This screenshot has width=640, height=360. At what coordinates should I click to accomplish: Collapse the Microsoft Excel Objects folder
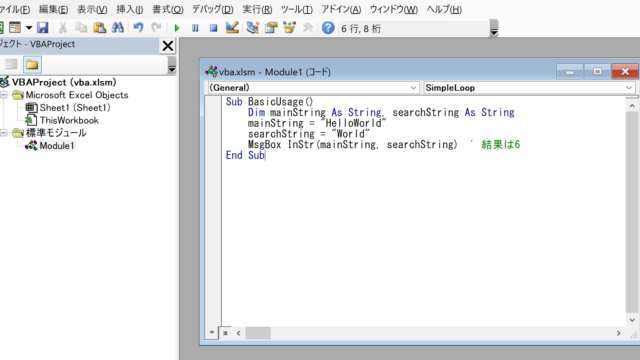pyautogui.click(x=4, y=95)
